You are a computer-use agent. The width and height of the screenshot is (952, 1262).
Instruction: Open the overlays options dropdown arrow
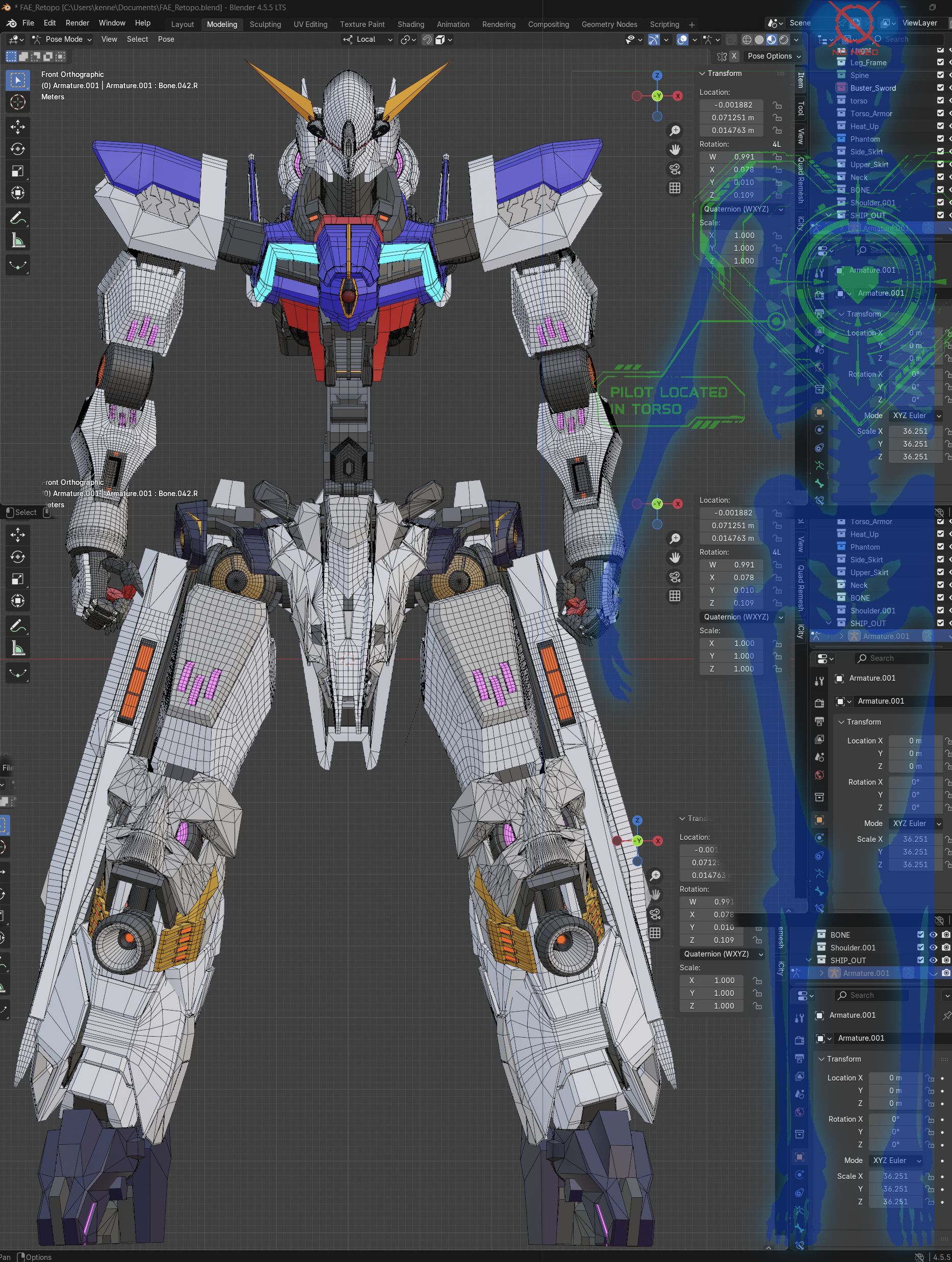(x=694, y=39)
